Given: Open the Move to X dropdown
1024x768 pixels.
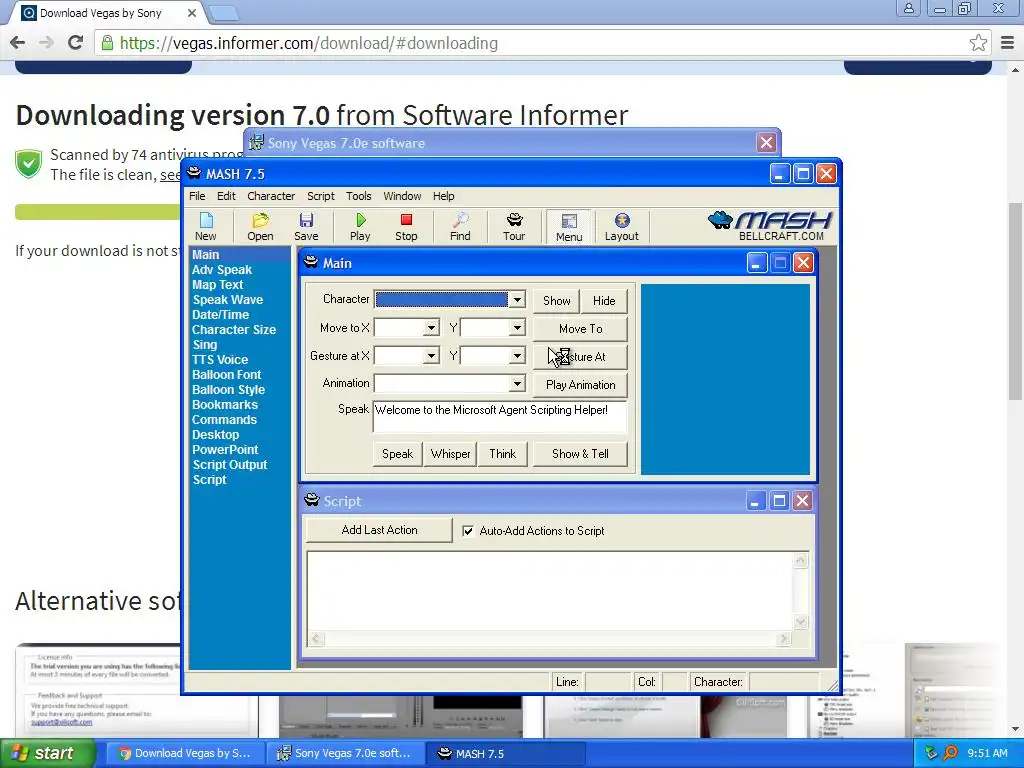Looking at the screenshot, I should (x=431, y=328).
